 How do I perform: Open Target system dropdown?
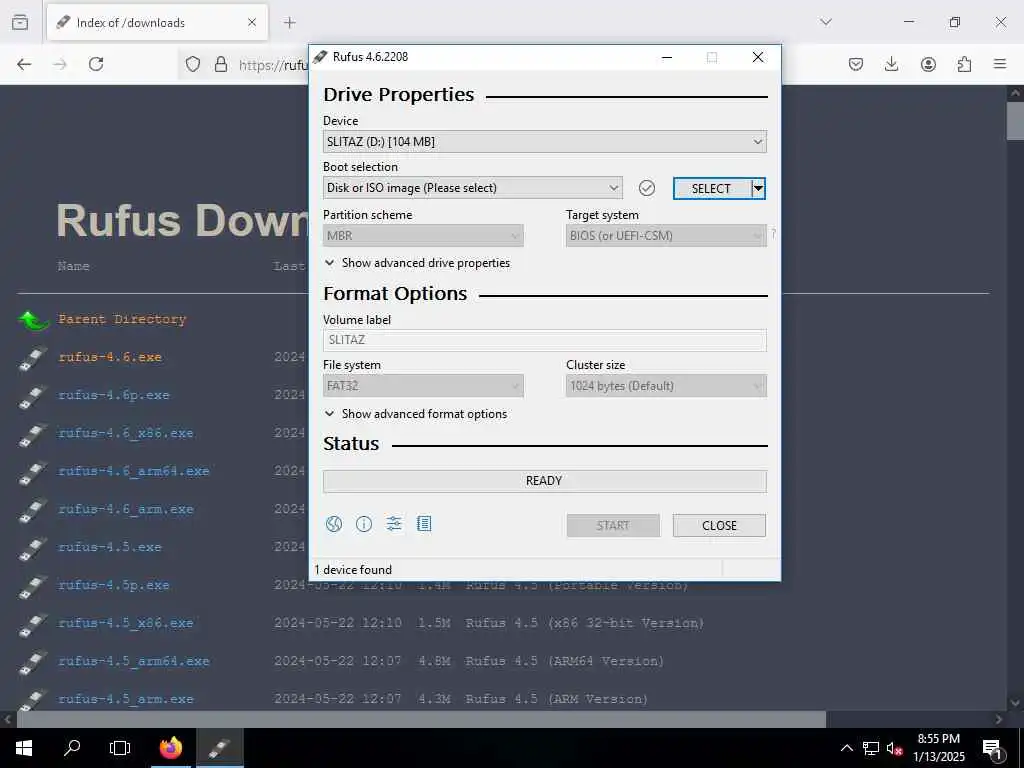point(666,236)
